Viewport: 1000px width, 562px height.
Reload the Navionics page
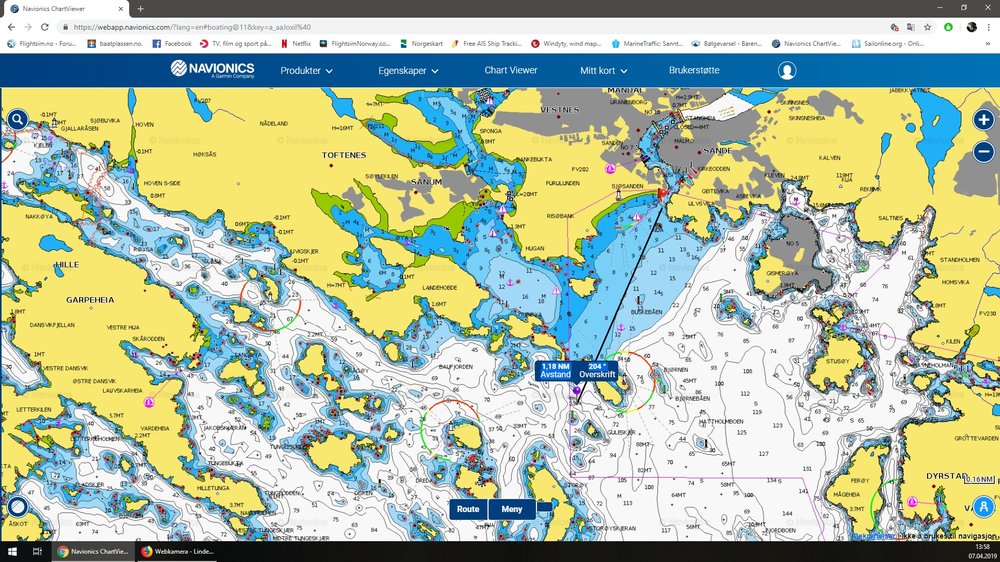(45, 27)
